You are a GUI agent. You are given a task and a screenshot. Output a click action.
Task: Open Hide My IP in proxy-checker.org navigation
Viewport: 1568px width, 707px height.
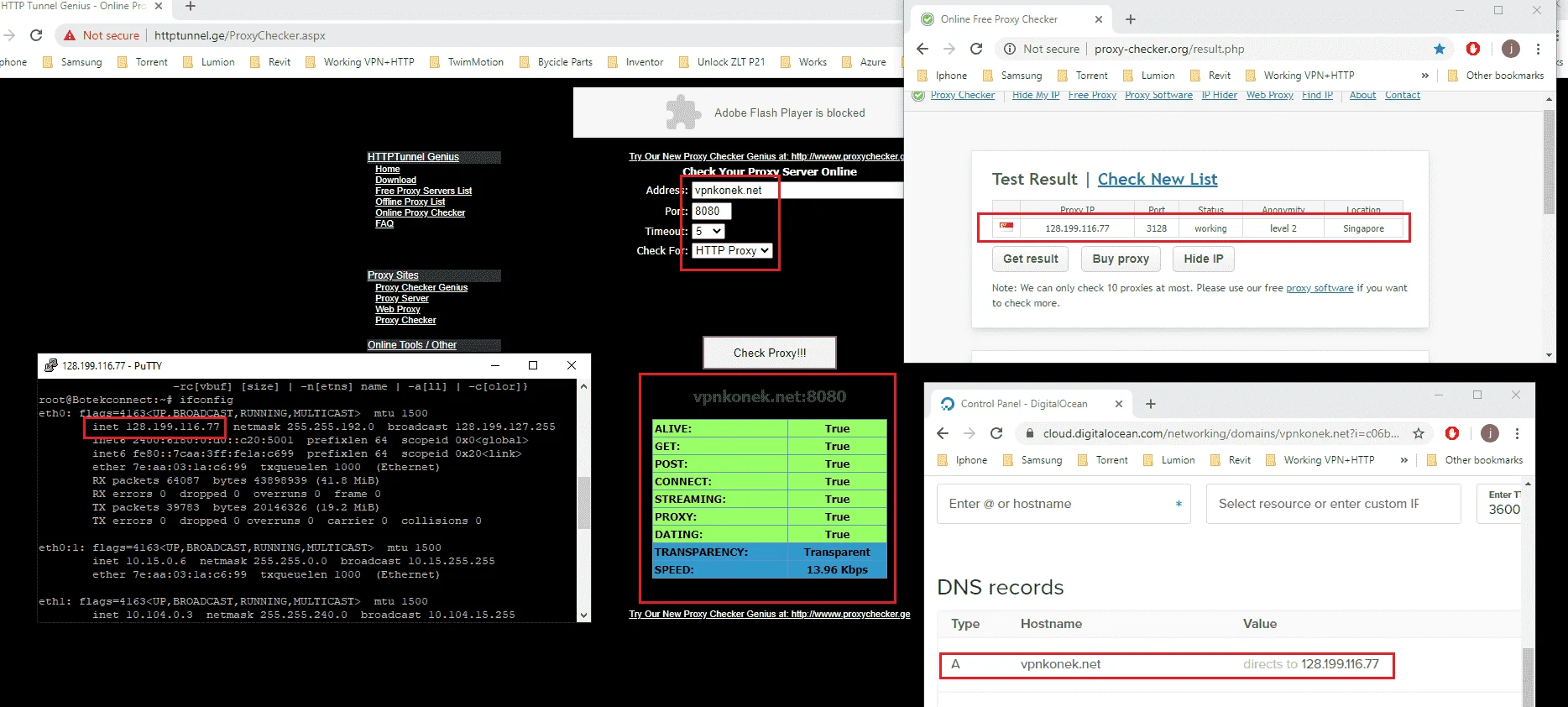[x=1036, y=95]
